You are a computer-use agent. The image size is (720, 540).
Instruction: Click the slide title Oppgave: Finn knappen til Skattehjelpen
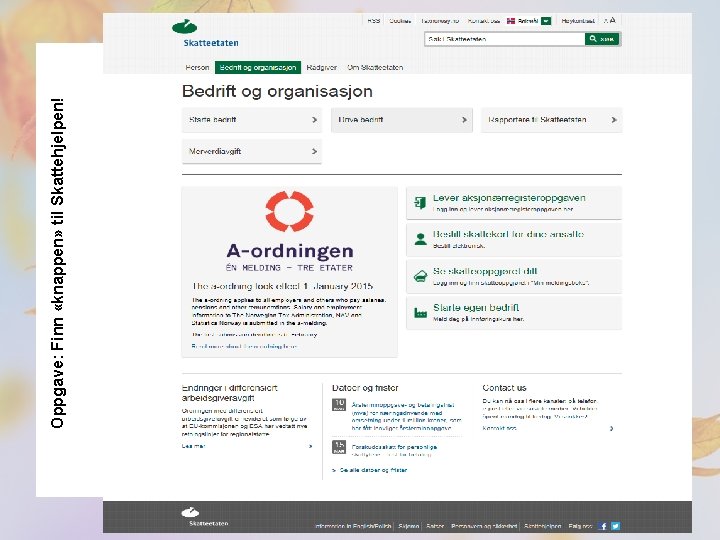pyautogui.click(x=57, y=263)
